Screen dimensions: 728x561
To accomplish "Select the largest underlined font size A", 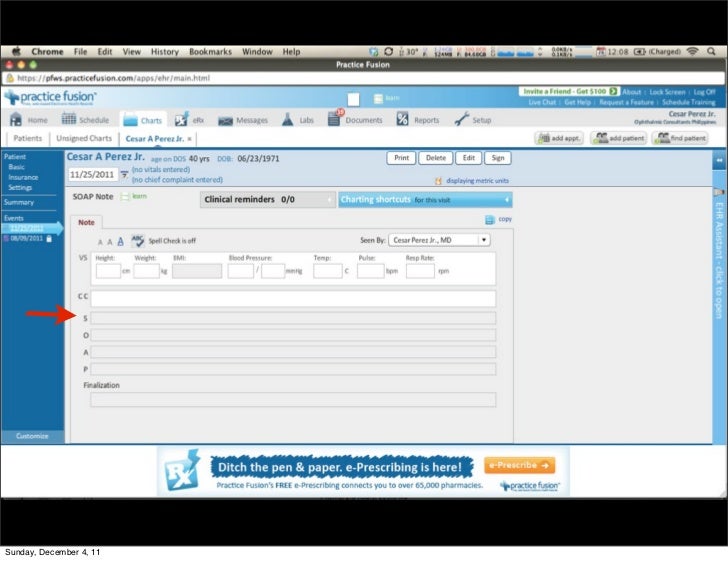I will pyautogui.click(x=120, y=241).
